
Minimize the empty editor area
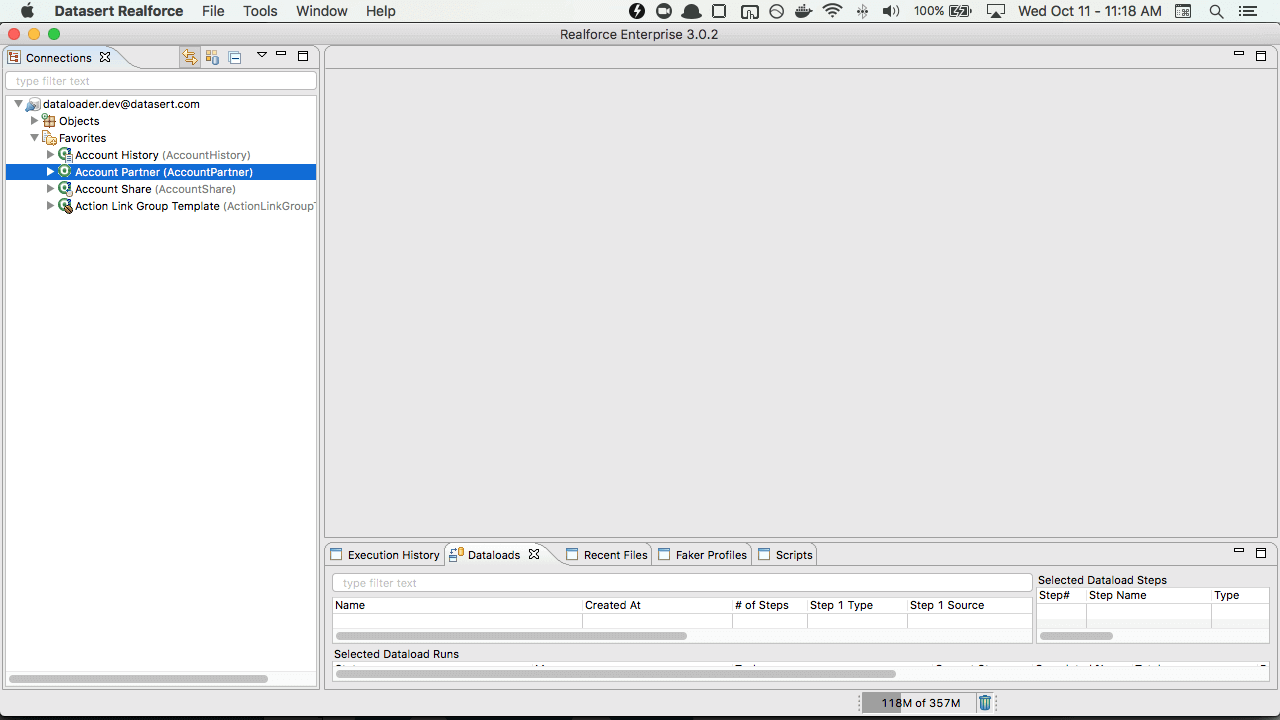click(1239, 54)
